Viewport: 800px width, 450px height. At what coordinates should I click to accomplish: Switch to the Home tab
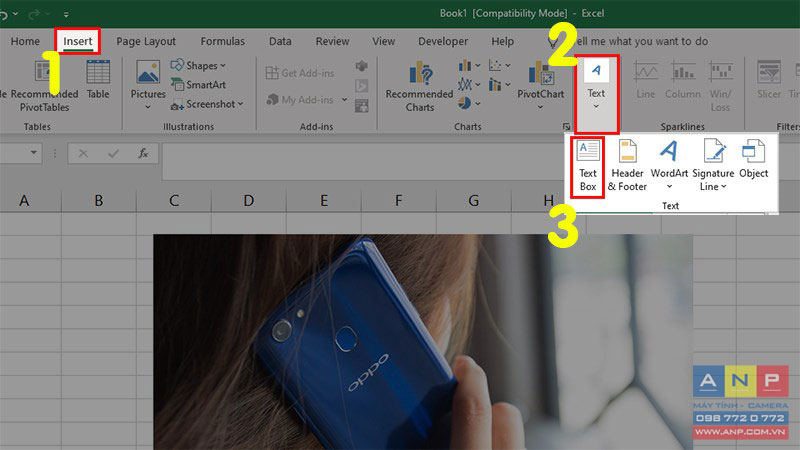click(x=25, y=41)
